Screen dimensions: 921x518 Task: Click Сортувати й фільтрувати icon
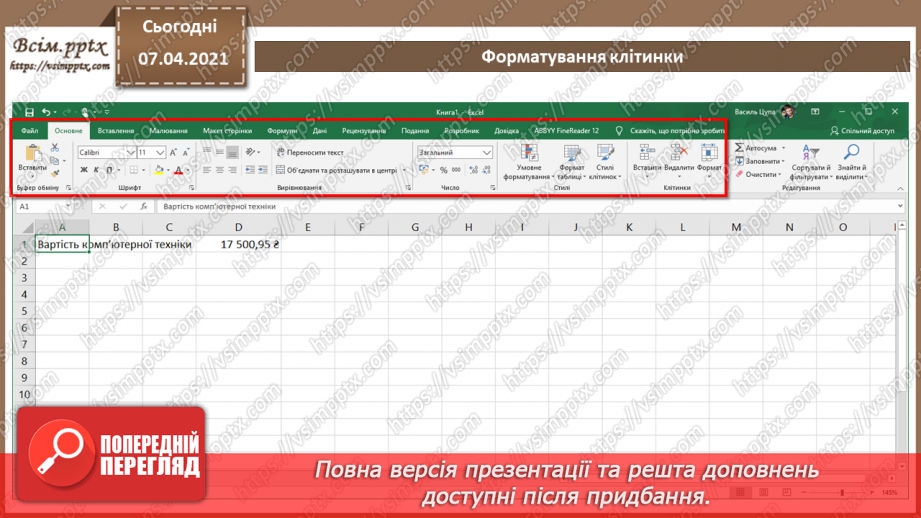coord(811,153)
